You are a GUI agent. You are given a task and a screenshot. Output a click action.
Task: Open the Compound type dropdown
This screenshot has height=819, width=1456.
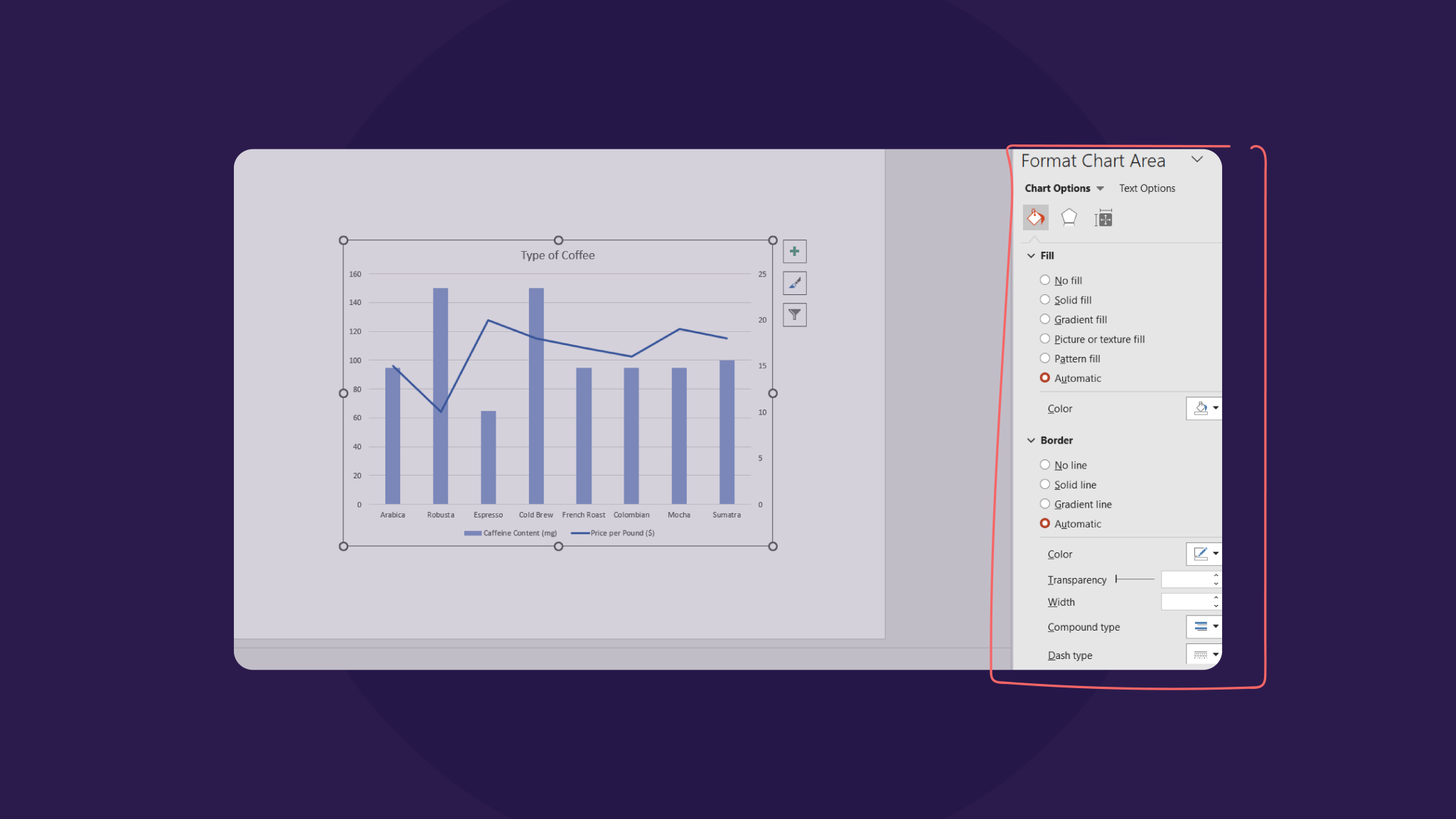tap(1204, 626)
